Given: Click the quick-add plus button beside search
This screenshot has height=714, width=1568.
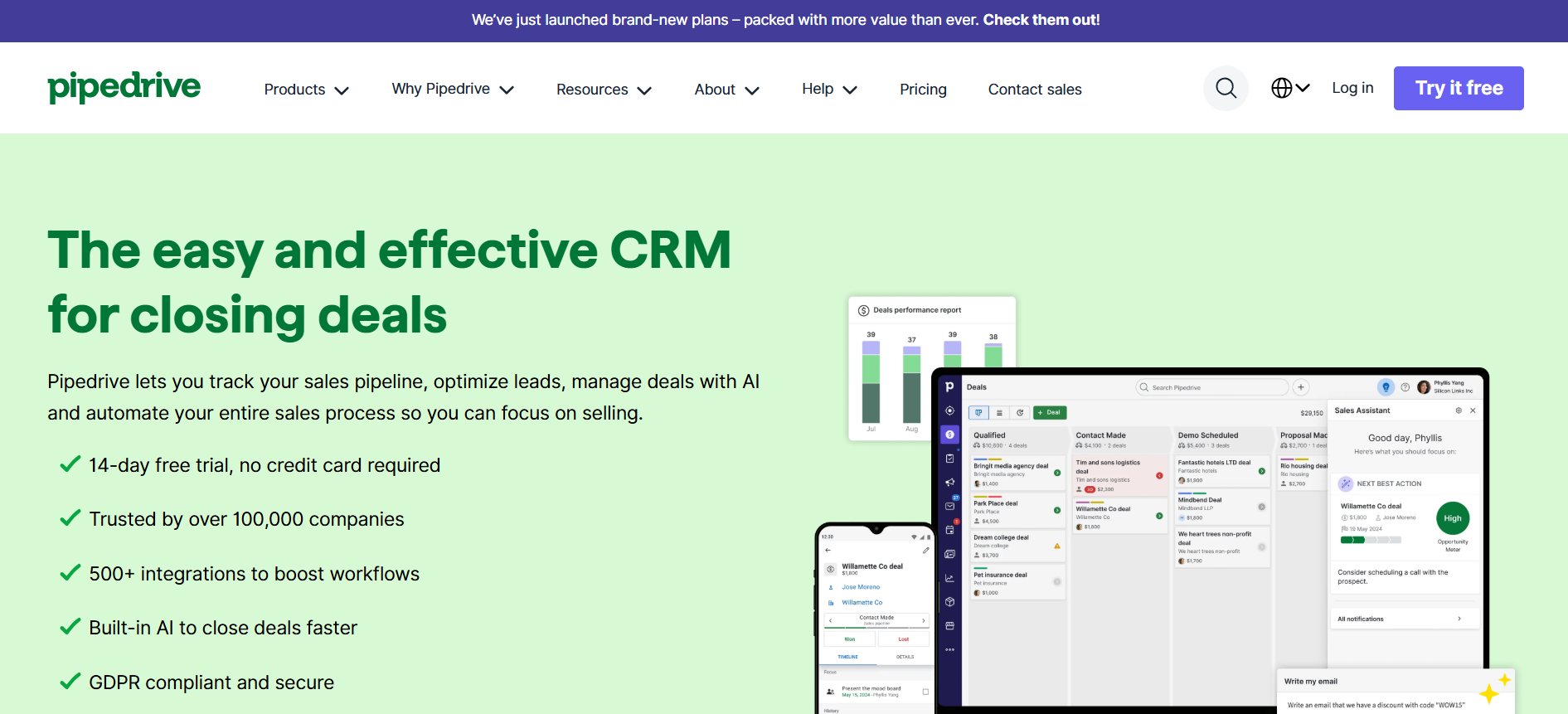Looking at the screenshot, I should pos(1301,387).
